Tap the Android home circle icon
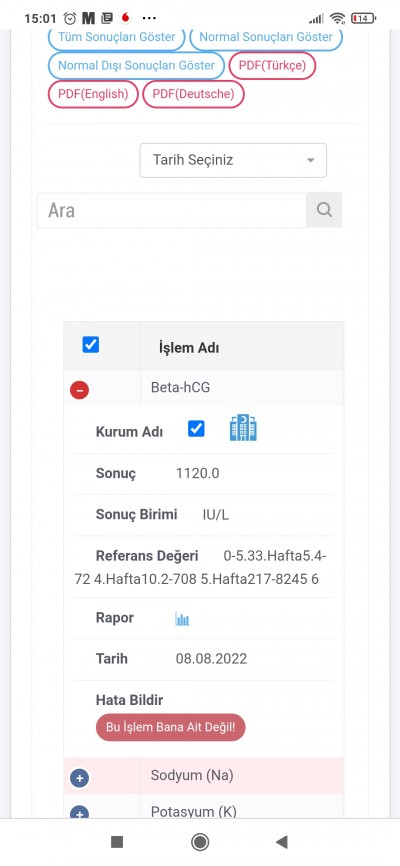 pyautogui.click(x=199, y=842)
